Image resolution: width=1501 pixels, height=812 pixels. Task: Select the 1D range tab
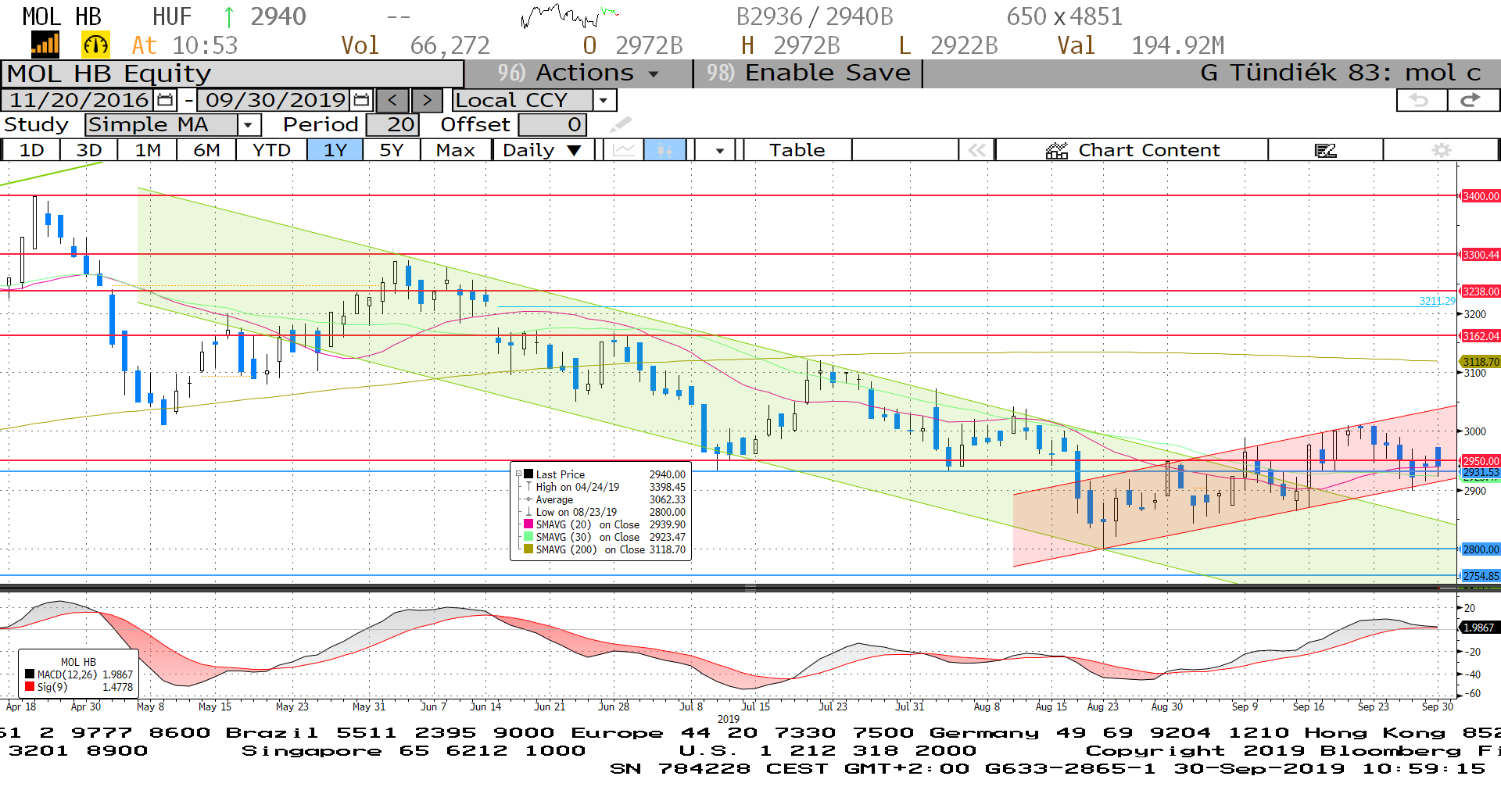click(31, 150)
